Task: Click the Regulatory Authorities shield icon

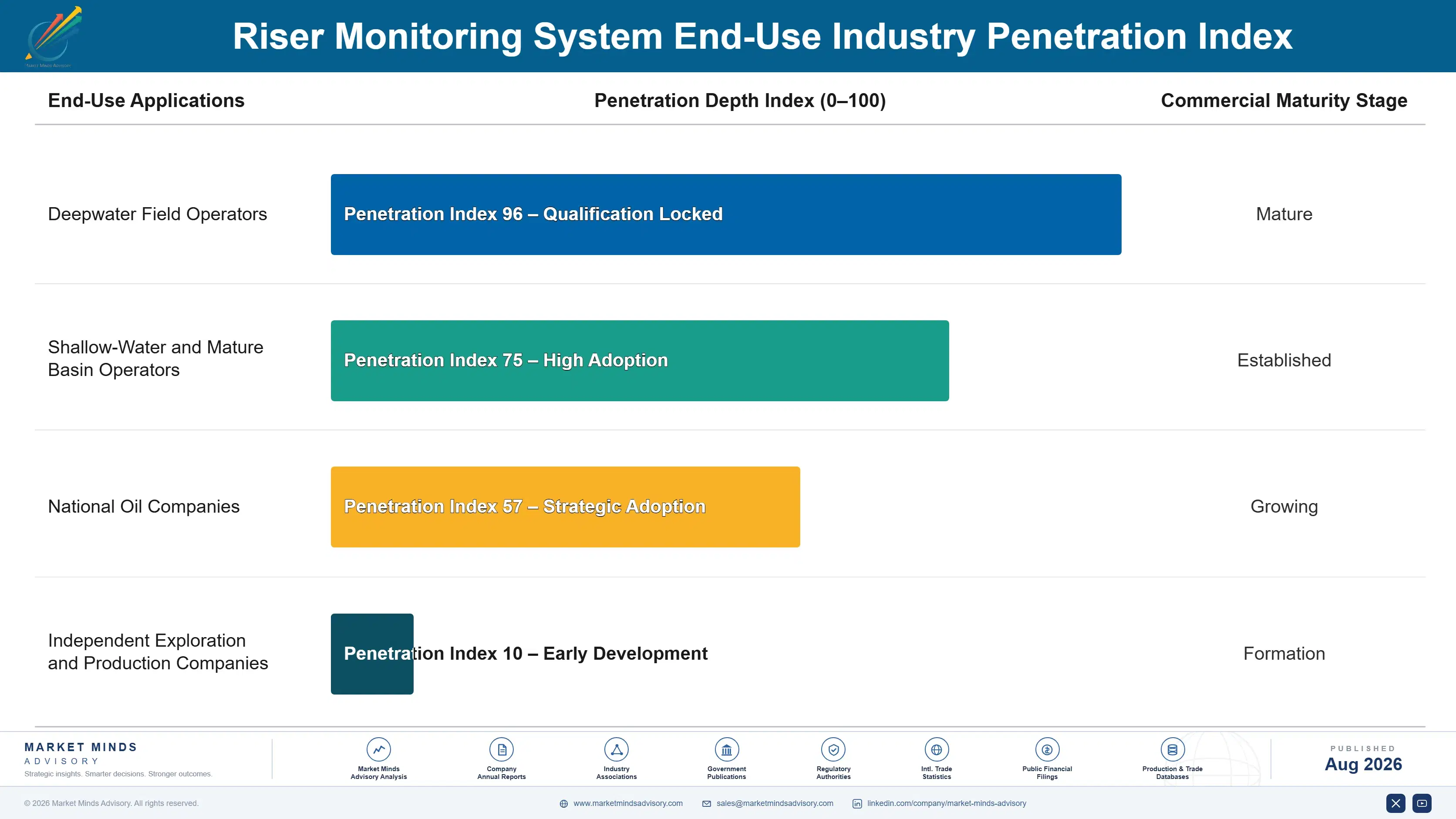Action: click(x=833, y=749)
